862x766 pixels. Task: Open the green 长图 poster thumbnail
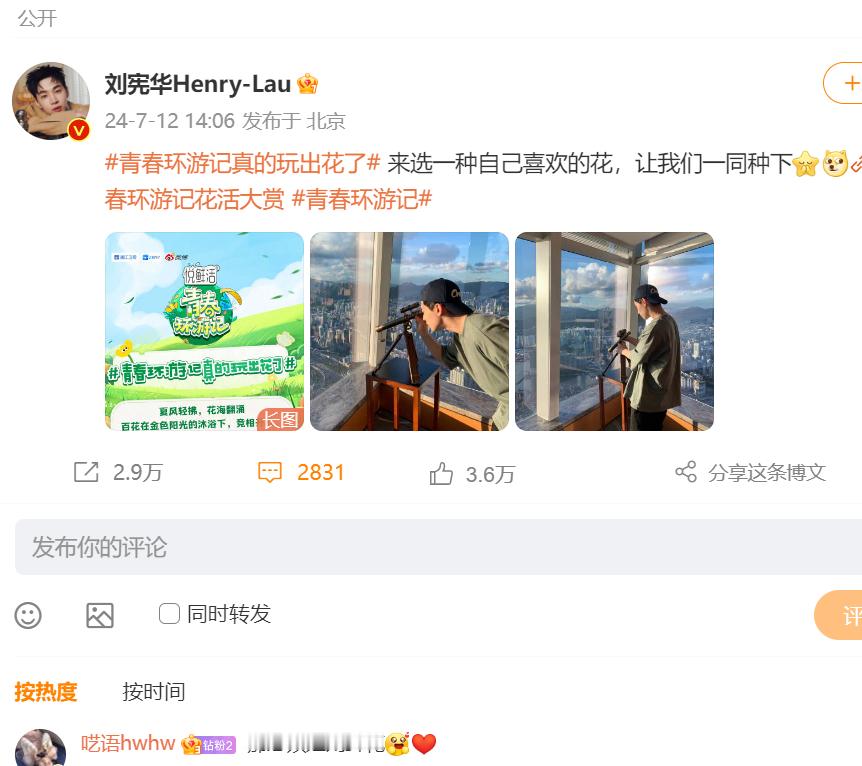tap(204, 331)
